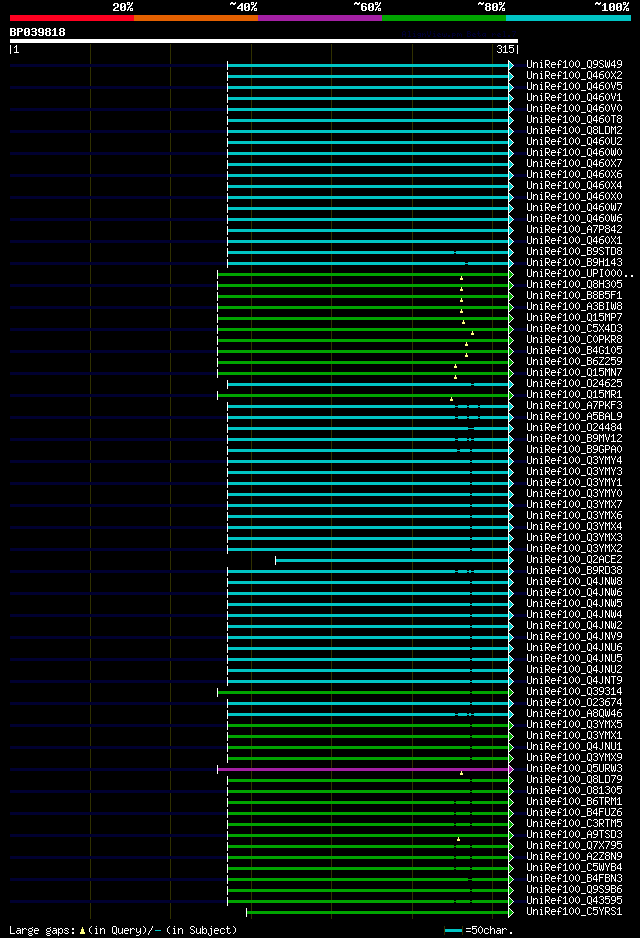
Task: Select label UniRef100_Q8H305
Action: (574, 284)
